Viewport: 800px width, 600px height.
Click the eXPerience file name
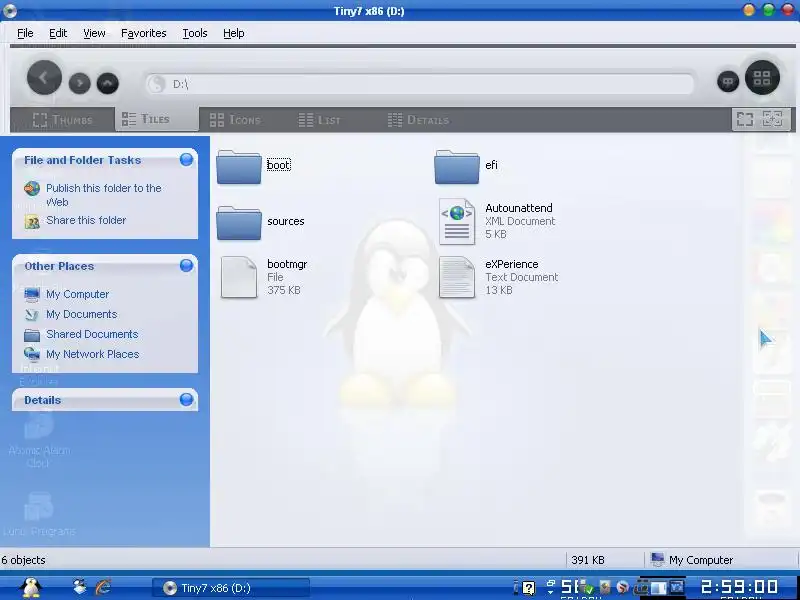click(x=512, y=264)
